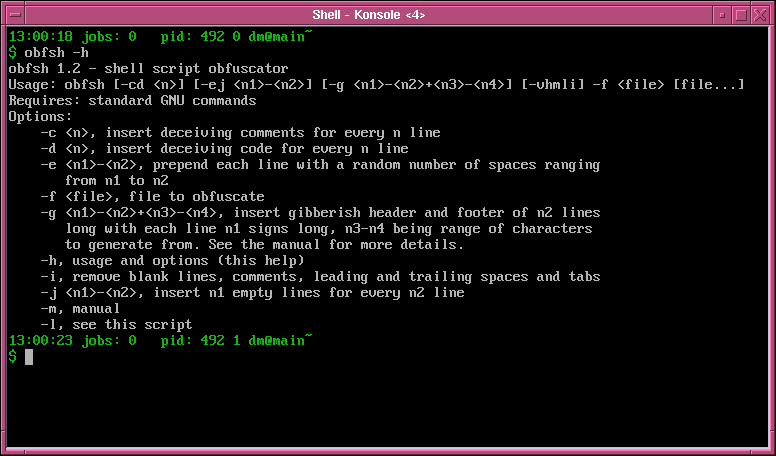Image resolution: width=776 pixels, height=456 pixels.
Task: Click the terminal cursor block at prompt
Action: click(29, 357)
